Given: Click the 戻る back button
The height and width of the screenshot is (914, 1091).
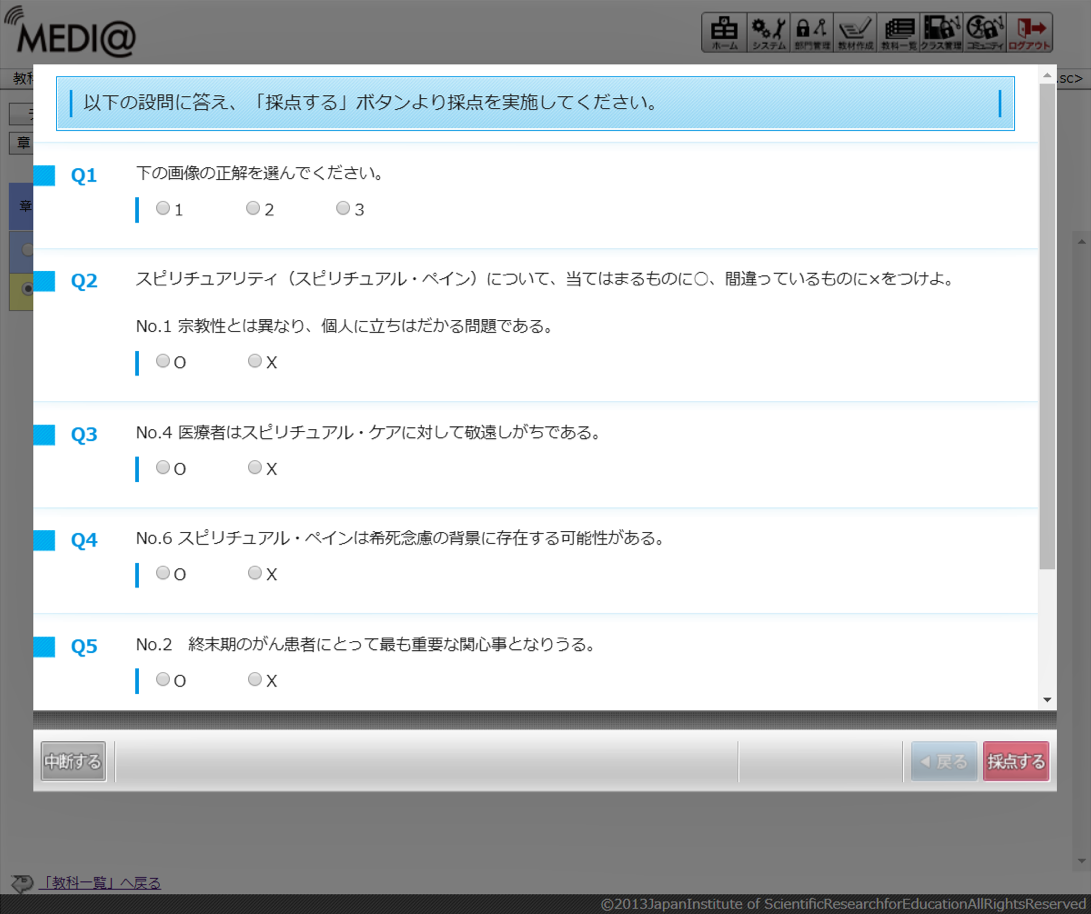Looking at the screenshot, I should pos(943,762).
